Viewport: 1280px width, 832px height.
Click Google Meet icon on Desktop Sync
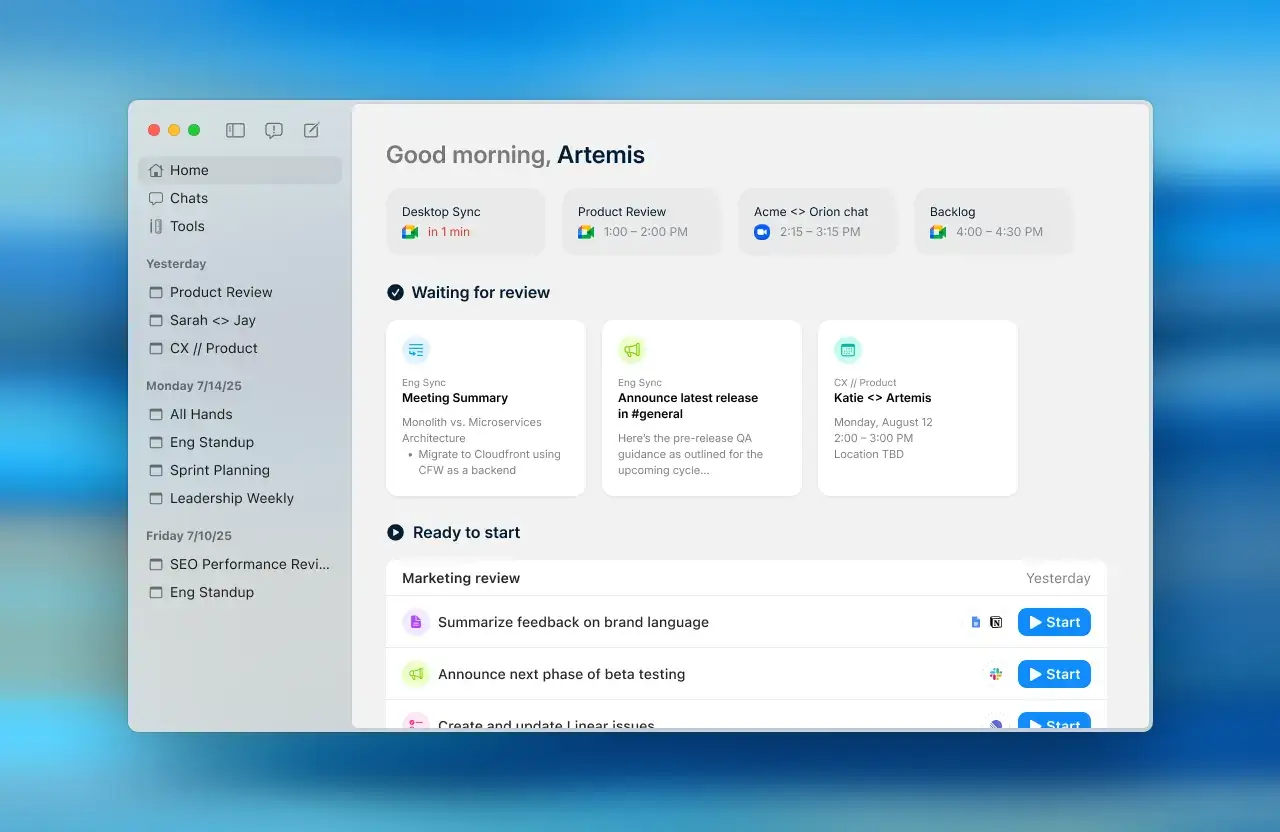[410, 232]
